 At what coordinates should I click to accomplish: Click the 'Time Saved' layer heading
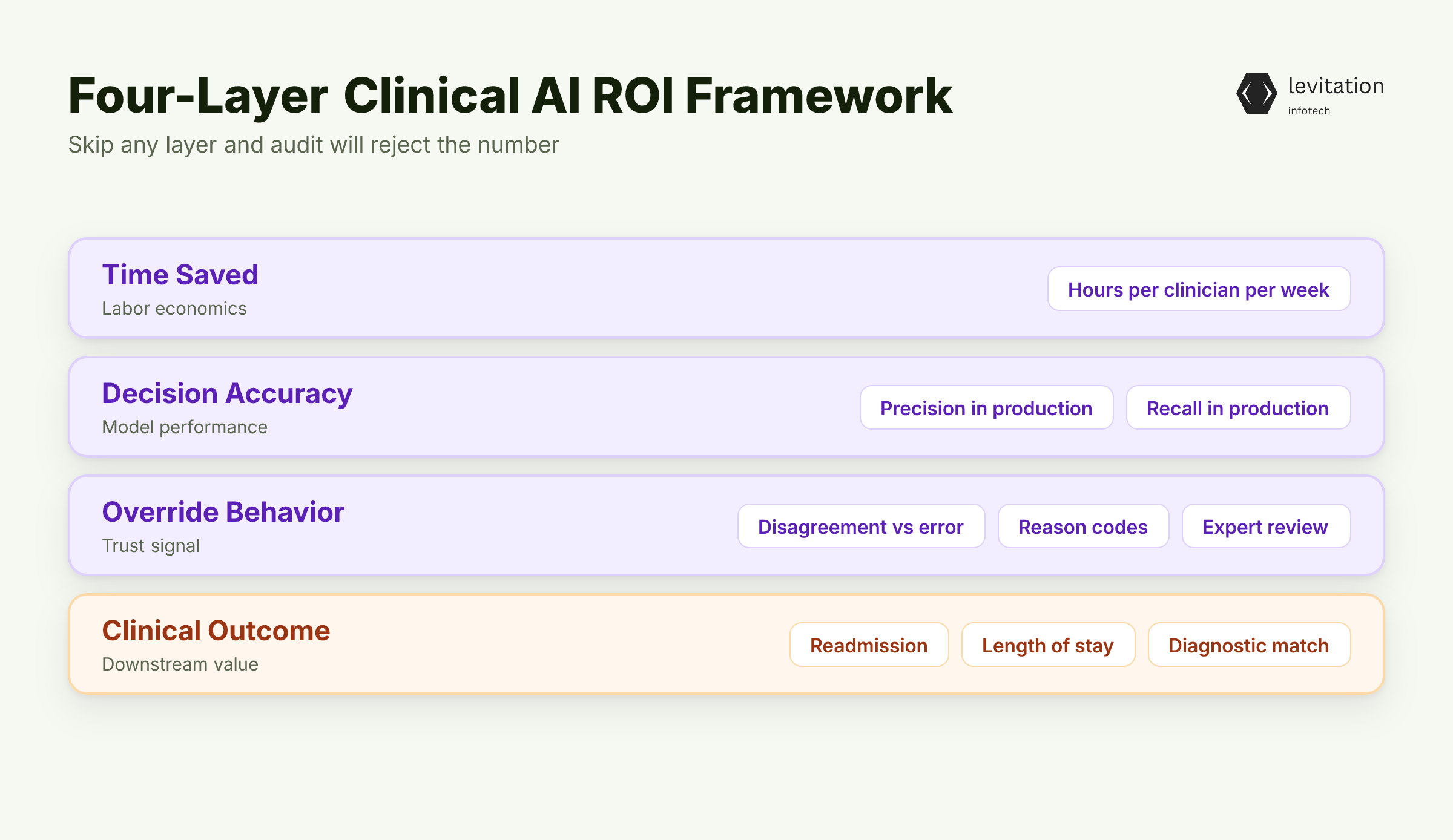pos(180,275)
